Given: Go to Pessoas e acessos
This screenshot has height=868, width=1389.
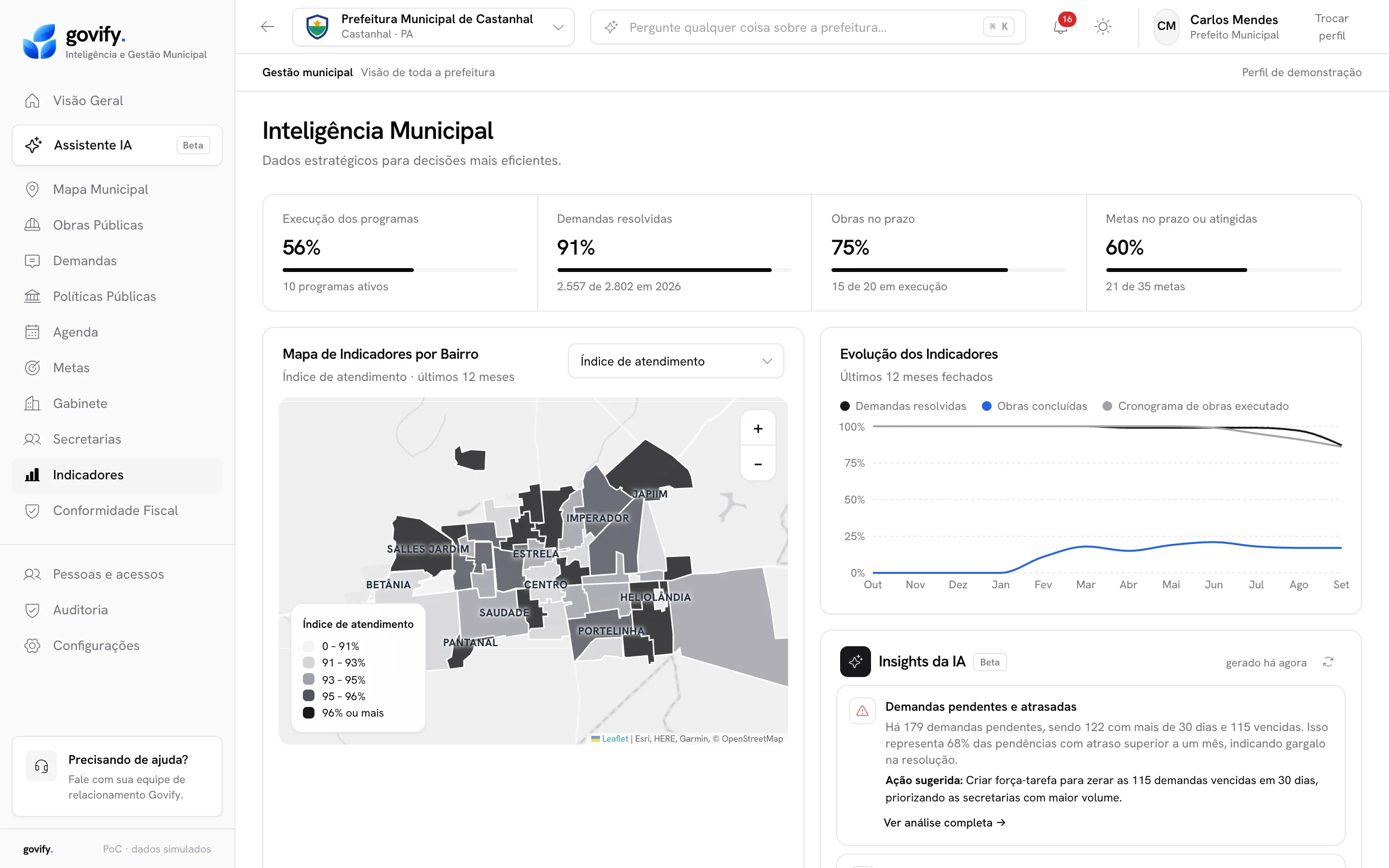Looking at the screenshot, I should point(117,574).
